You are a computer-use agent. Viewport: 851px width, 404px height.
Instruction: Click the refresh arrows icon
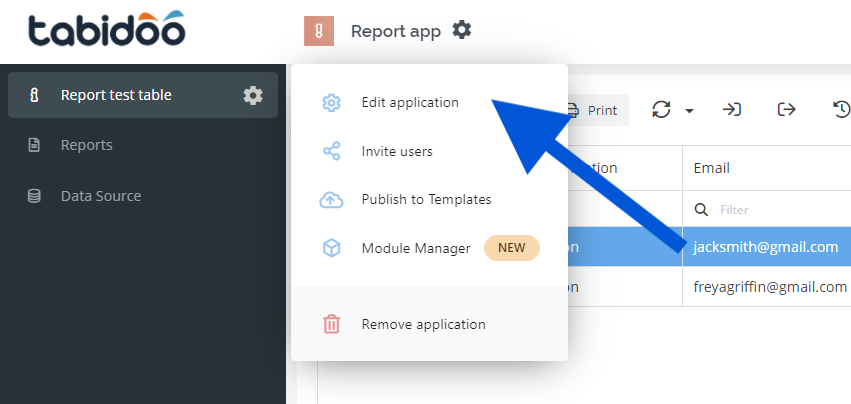pos(661,110)
